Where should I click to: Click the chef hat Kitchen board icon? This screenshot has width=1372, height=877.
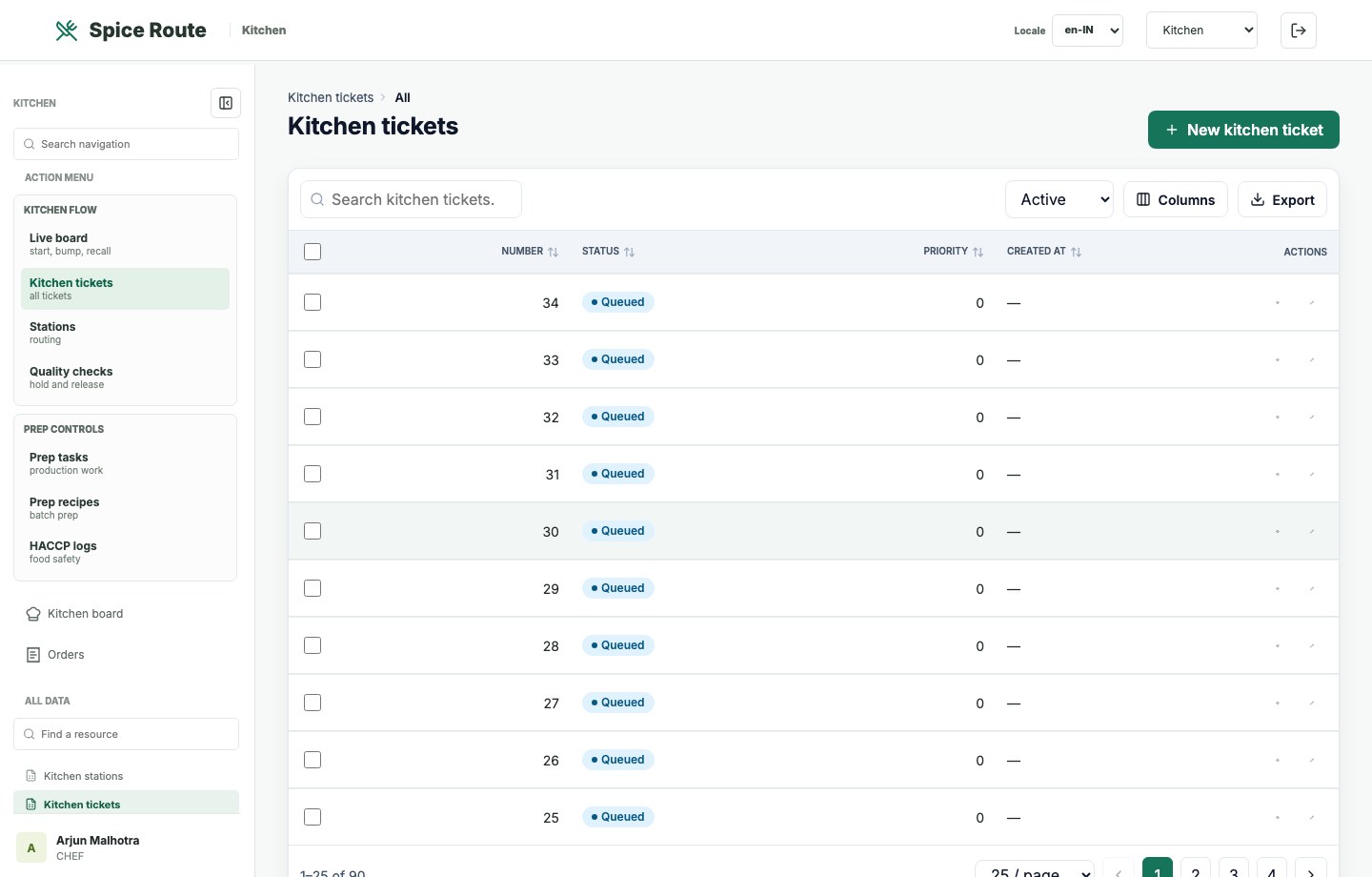click(x=33, y=614)
